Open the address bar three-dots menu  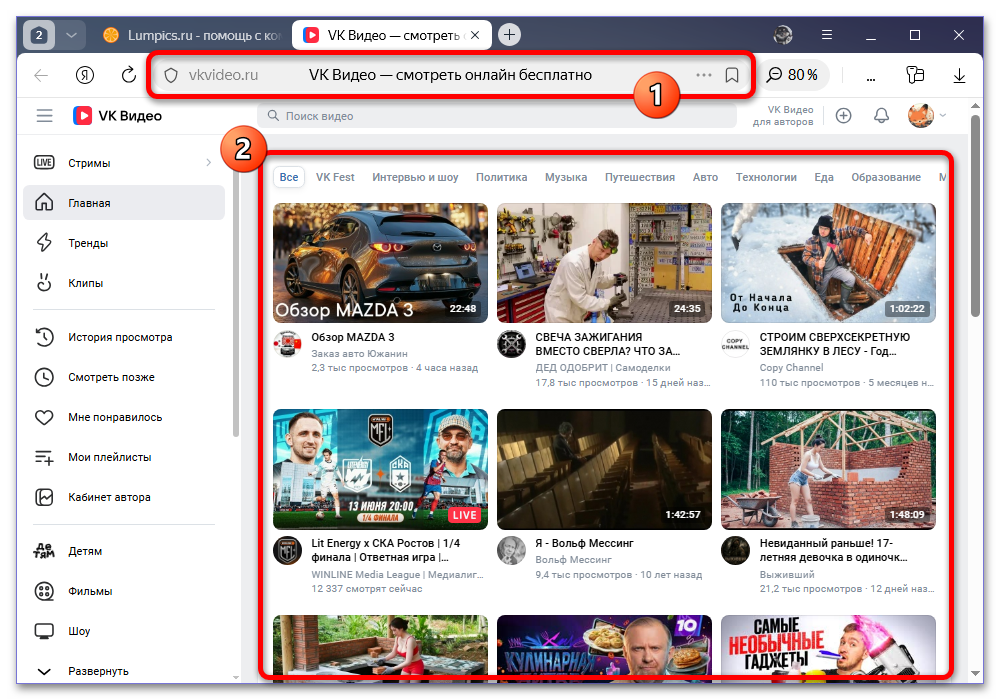pyautogui.click(x=703, y=75)
